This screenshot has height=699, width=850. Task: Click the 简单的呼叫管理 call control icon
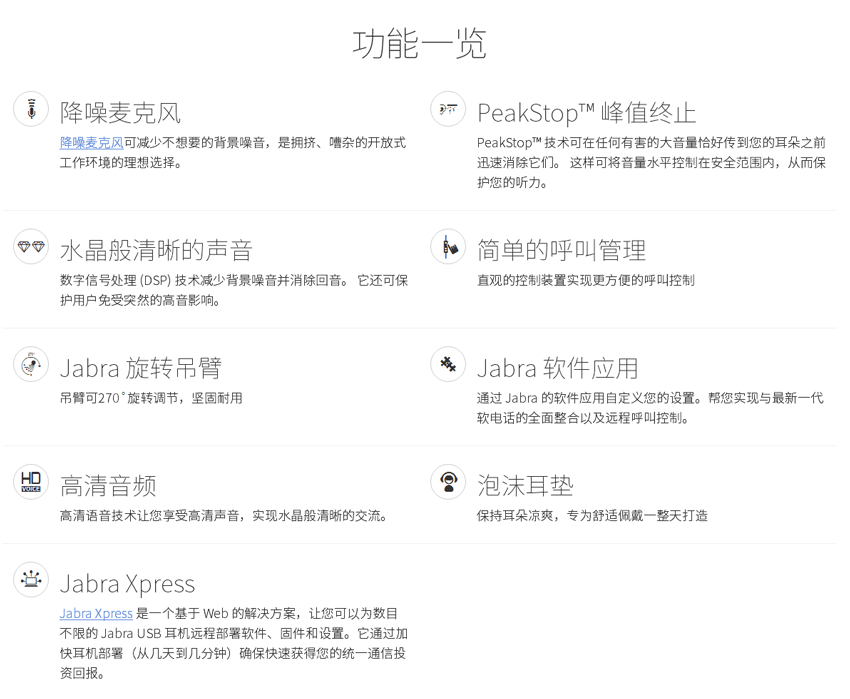pos(448,247)
